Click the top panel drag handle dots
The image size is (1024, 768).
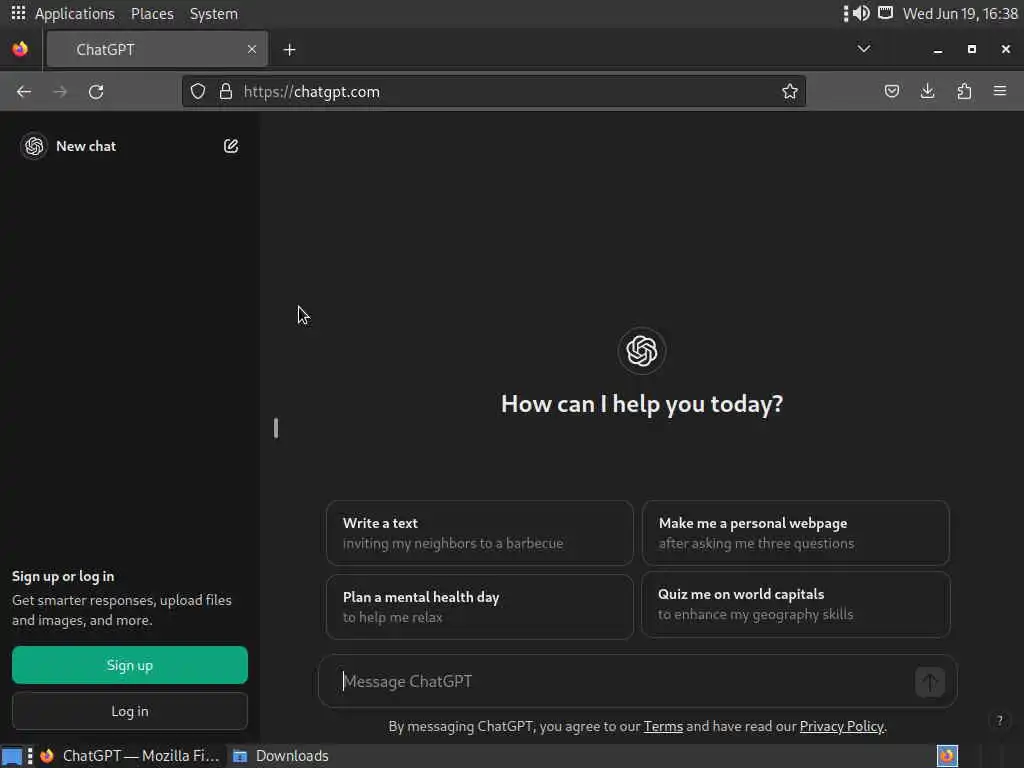(x=846, y=13)
